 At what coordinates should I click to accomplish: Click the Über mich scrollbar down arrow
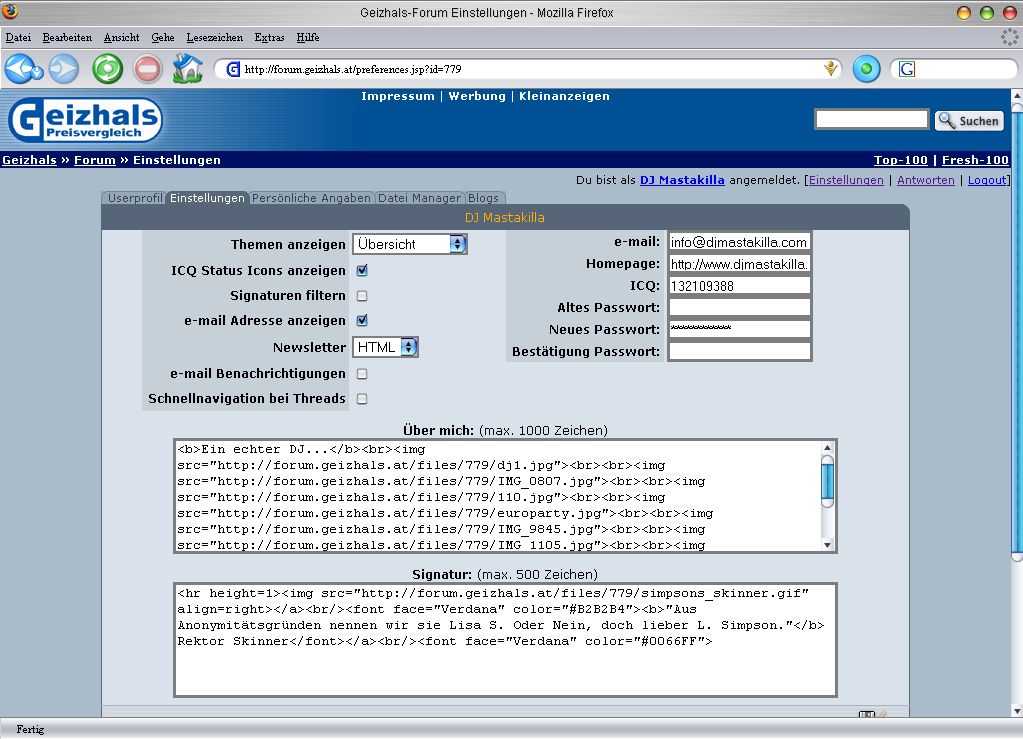827,545
